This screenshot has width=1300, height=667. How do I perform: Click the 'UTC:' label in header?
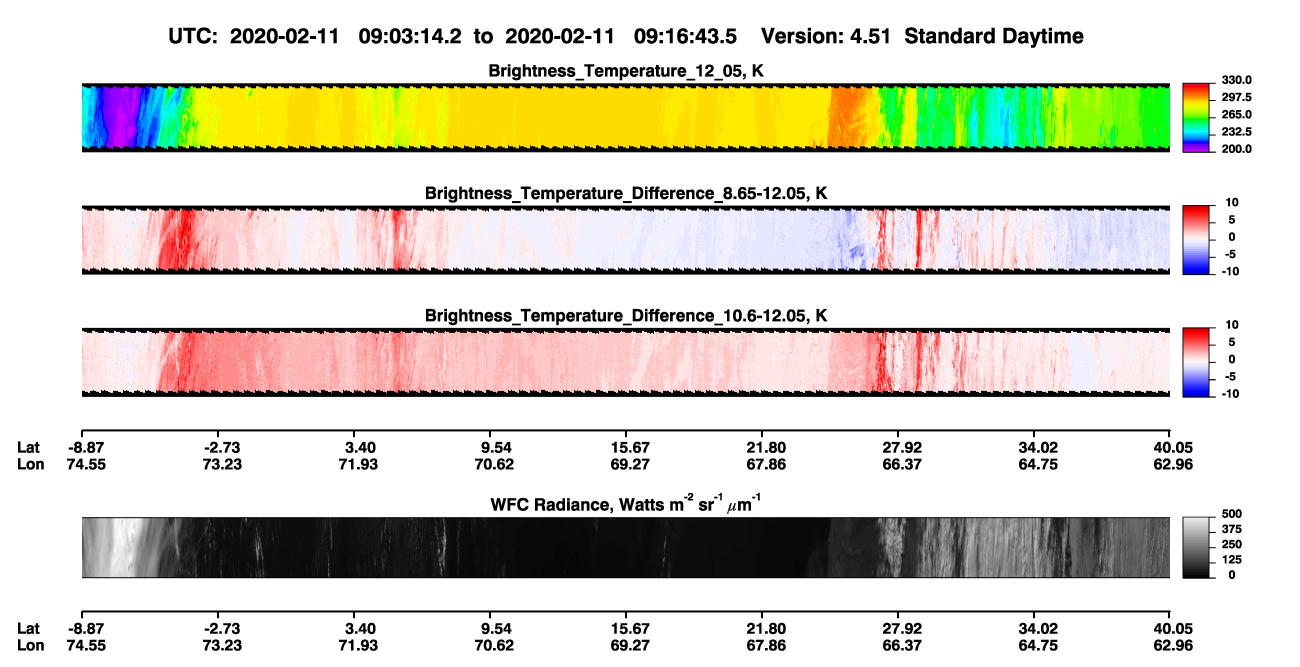195,37
